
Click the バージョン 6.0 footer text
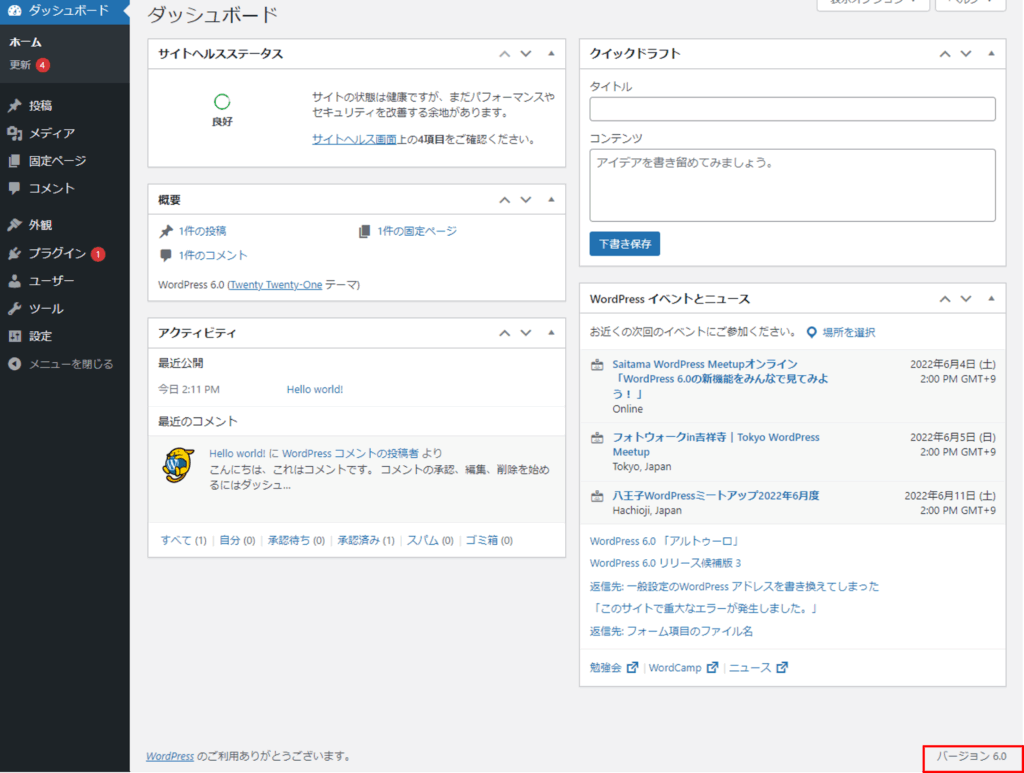click(x=972, y=756)
